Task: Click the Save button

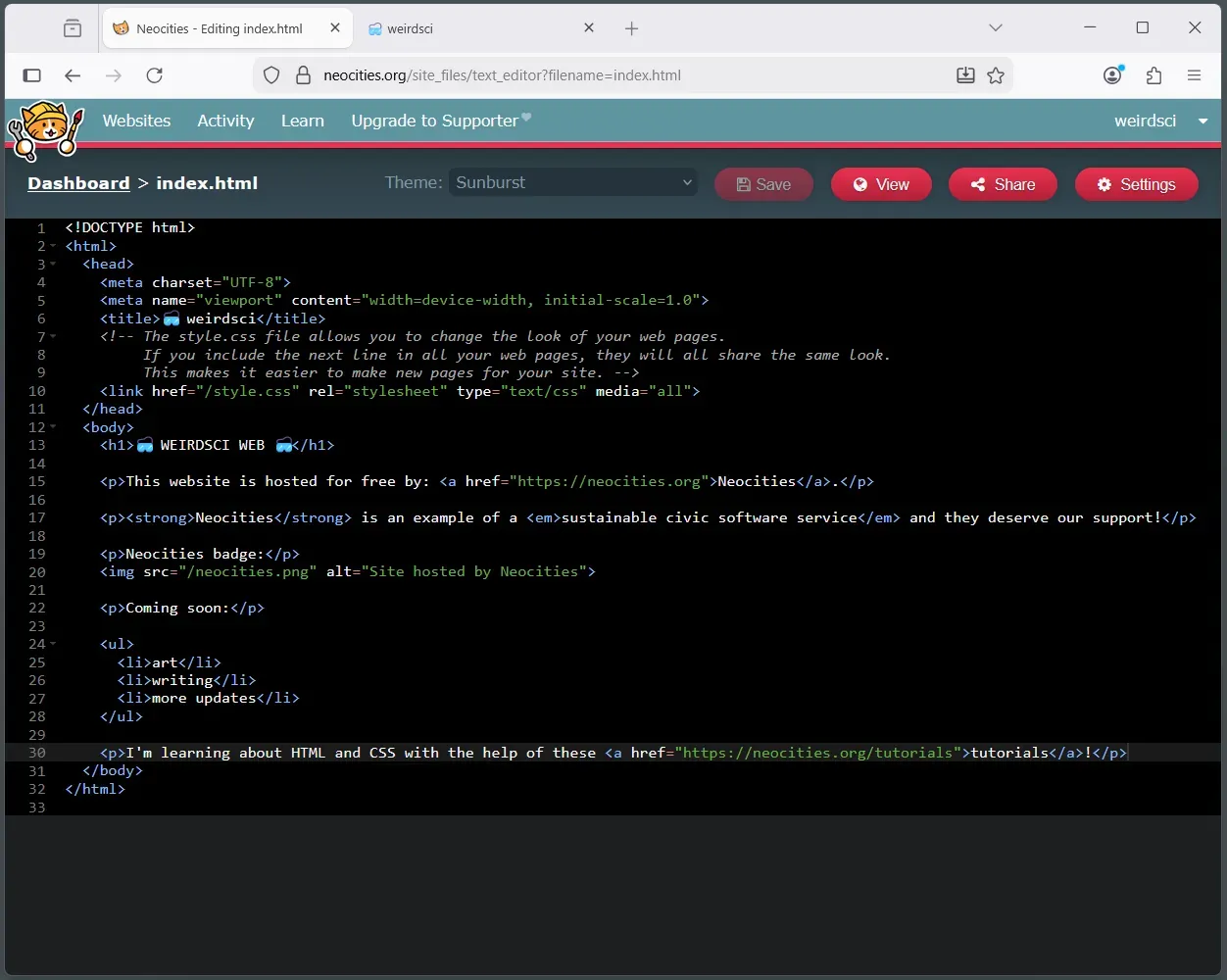Action: coord(763,184)
